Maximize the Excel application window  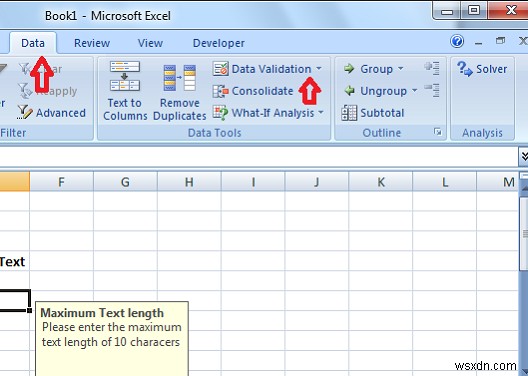click(474, 10)
